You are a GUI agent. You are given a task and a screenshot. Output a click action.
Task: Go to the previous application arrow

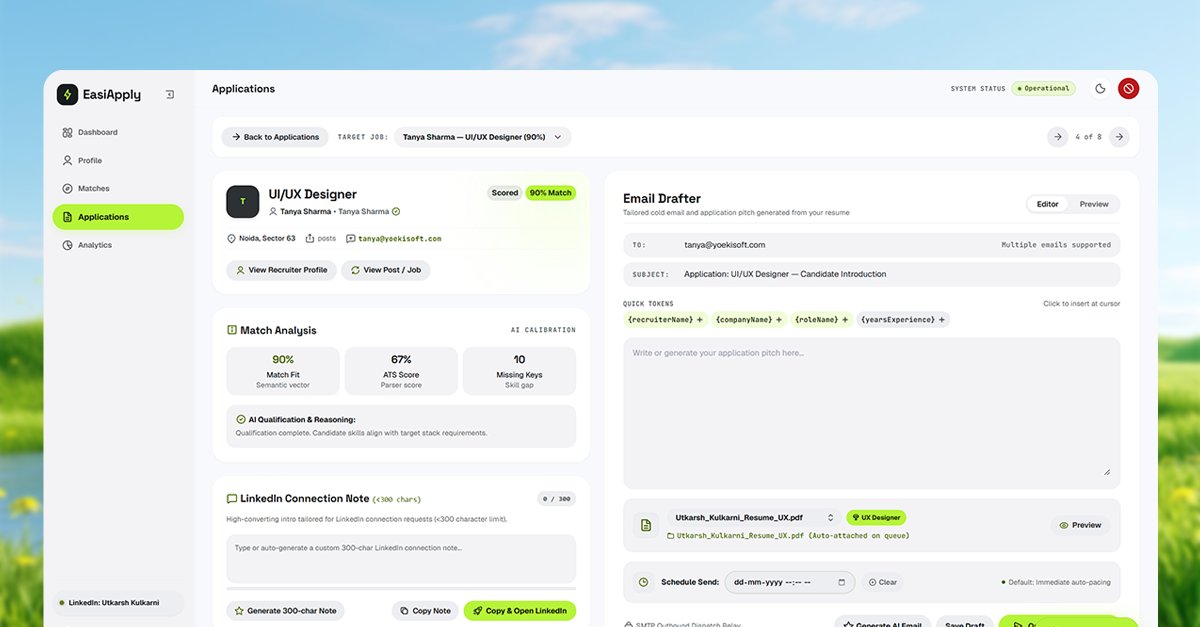(x=1057, y=137)
